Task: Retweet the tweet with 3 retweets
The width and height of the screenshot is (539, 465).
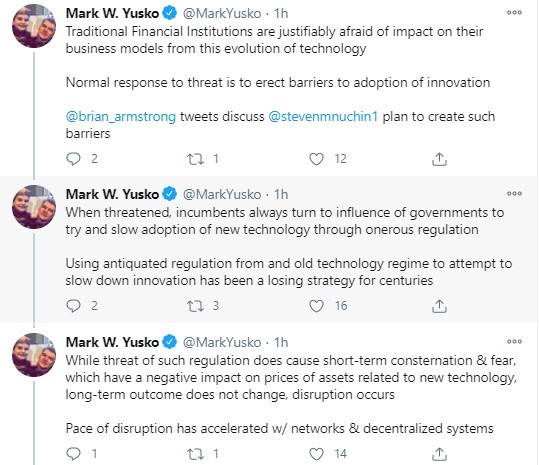Action: click(195, 306)
